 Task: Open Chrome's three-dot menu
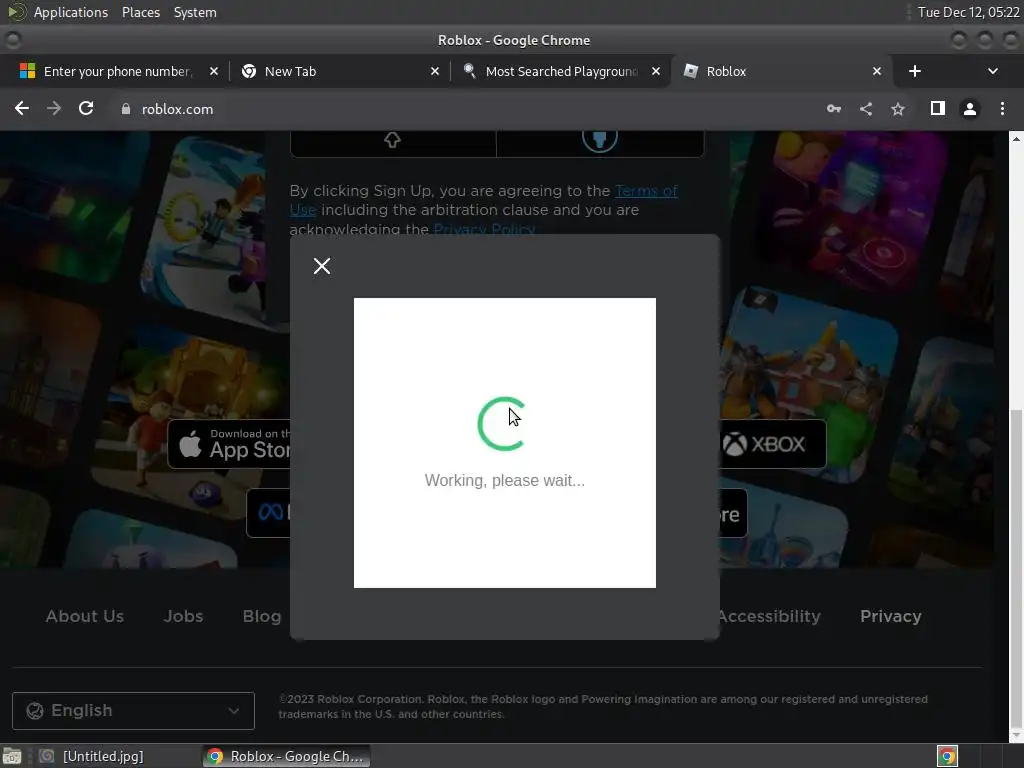(x=1002, y=109)
